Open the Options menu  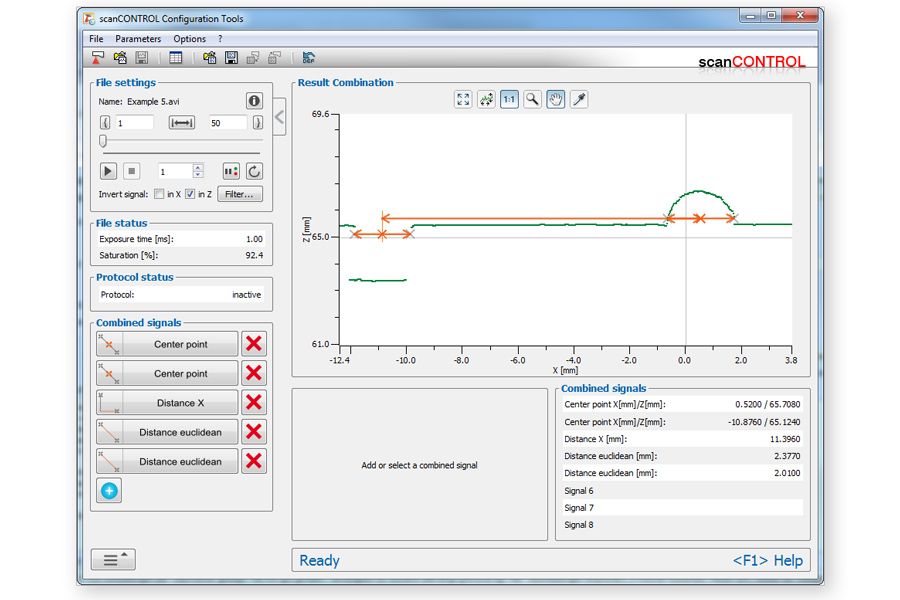click(x=190, y=39)
